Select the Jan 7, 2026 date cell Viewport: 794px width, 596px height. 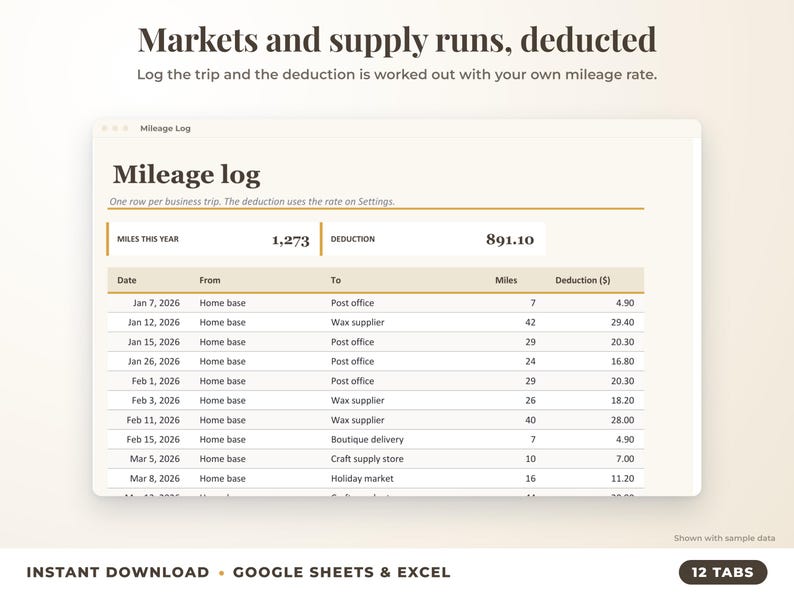(156, 303)
